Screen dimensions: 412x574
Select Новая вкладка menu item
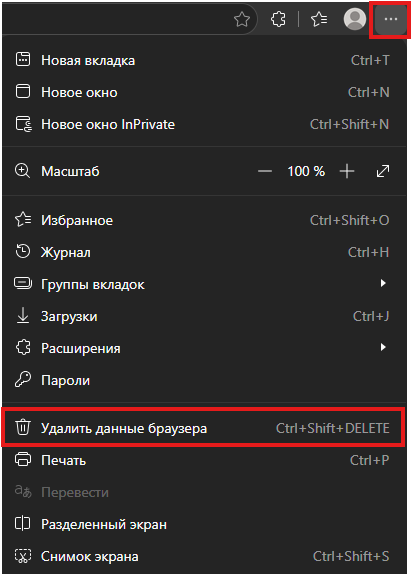point(204,60)
